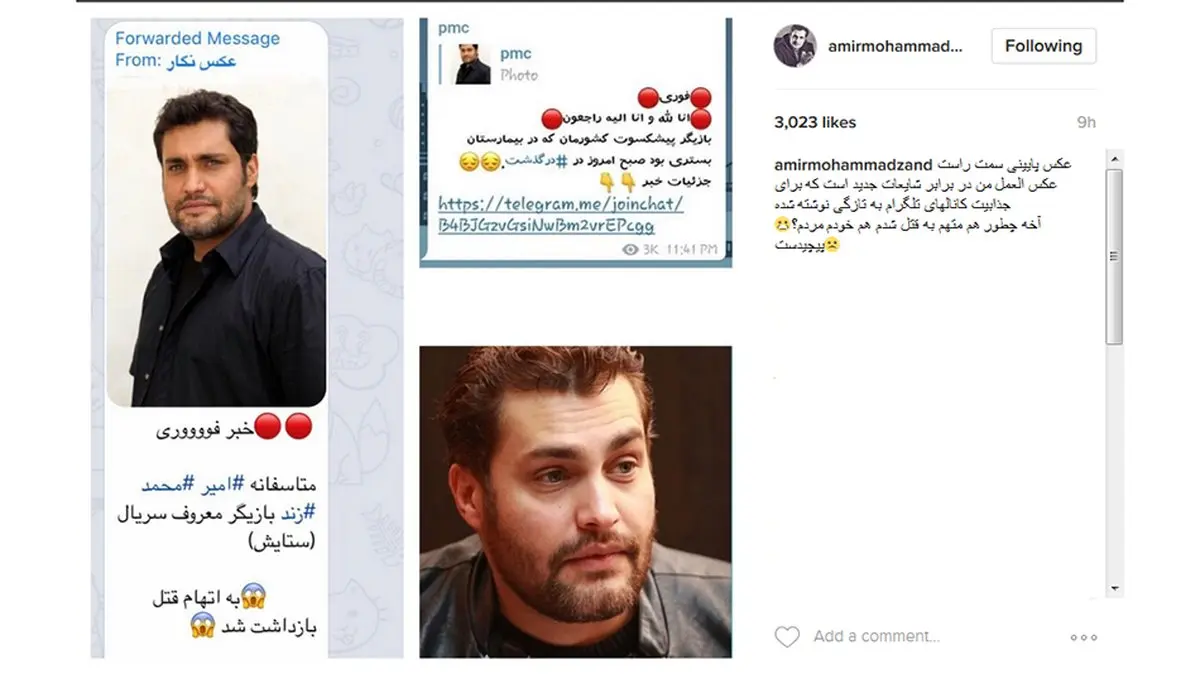1200x674 pixels.
Task: Open amirmohammadzand username in caption
Action: coord(853,164)
